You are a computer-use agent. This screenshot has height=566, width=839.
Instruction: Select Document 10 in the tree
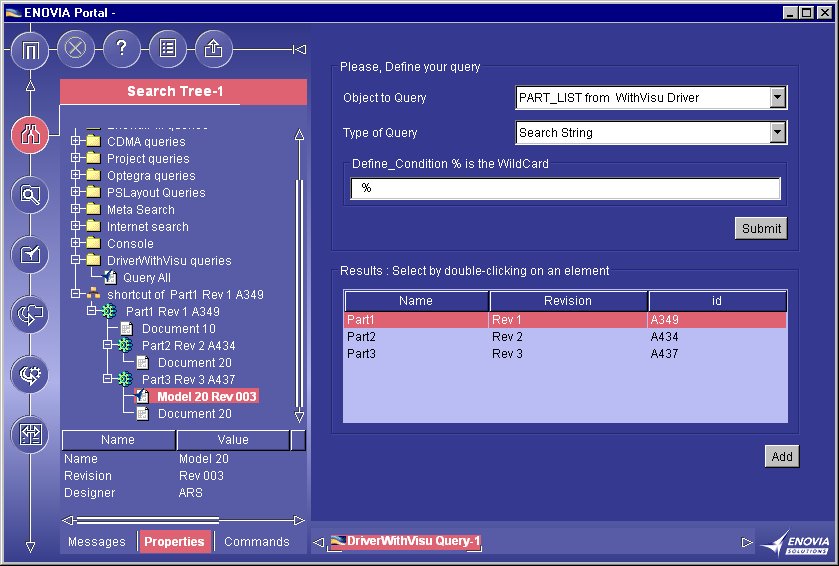(x=179, y=328)
